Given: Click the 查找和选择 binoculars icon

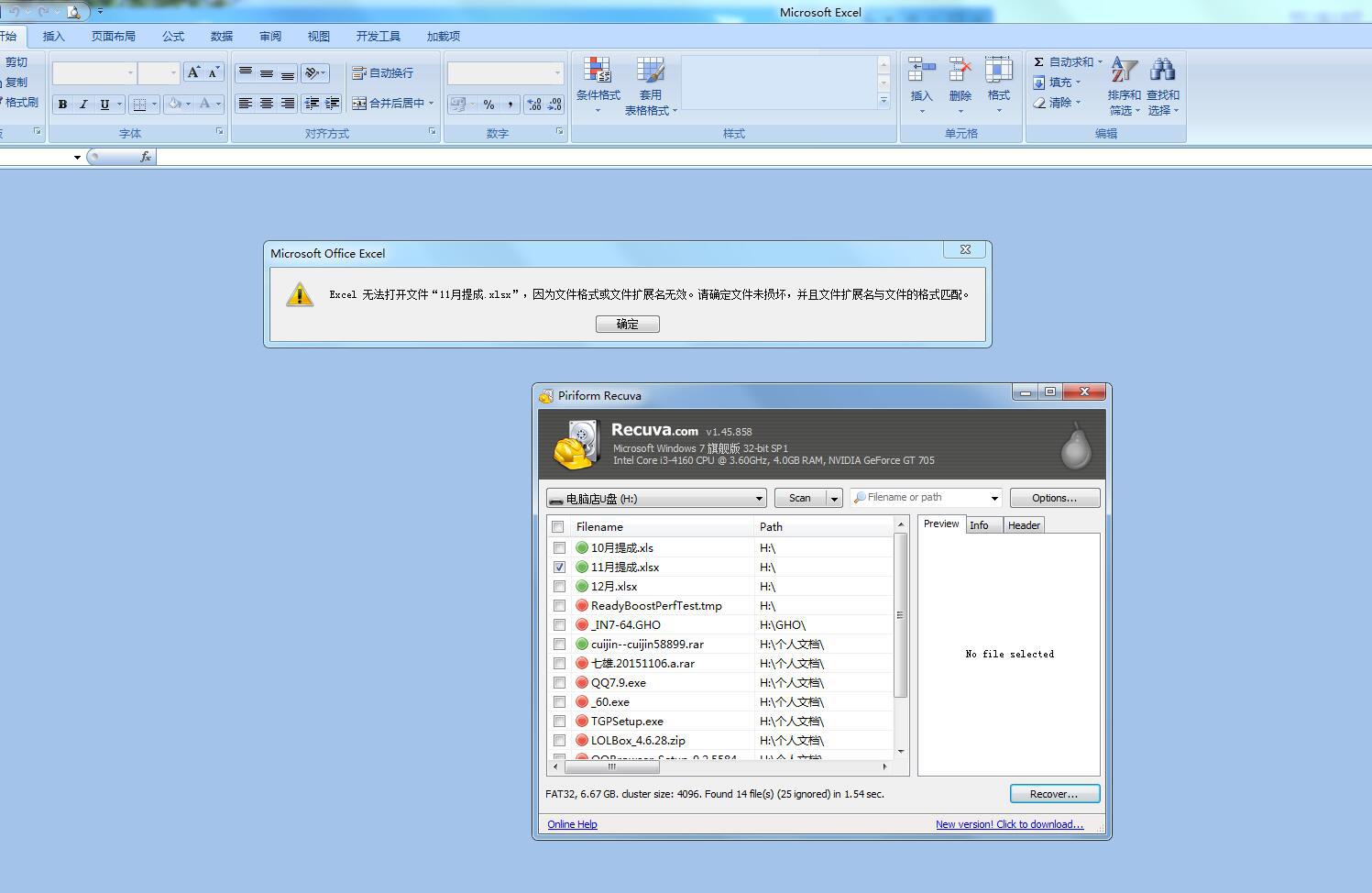Looking at the screenshot, I should tap(1162, 70).
